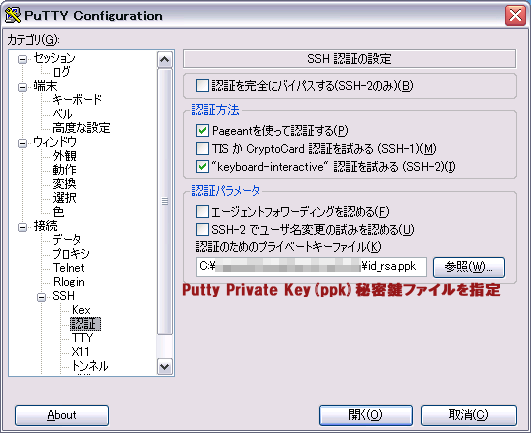Select 認証 category in tree

click(x=85, y=324)
